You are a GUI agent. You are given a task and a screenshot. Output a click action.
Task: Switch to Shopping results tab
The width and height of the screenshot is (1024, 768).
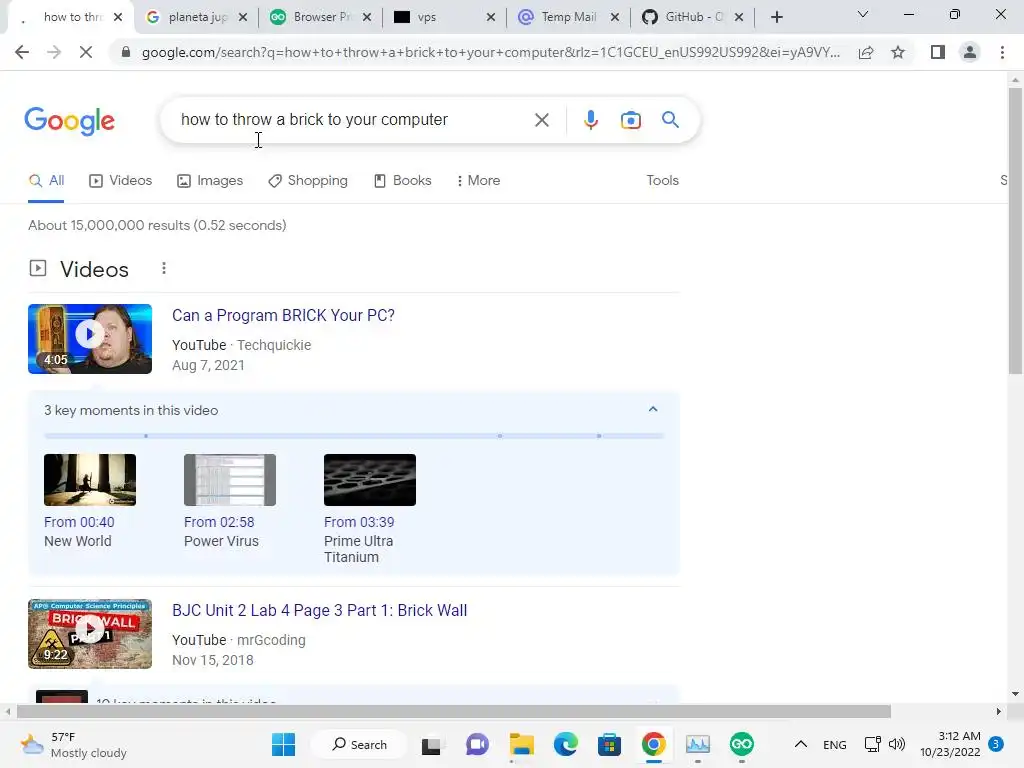tap(308, 181)
